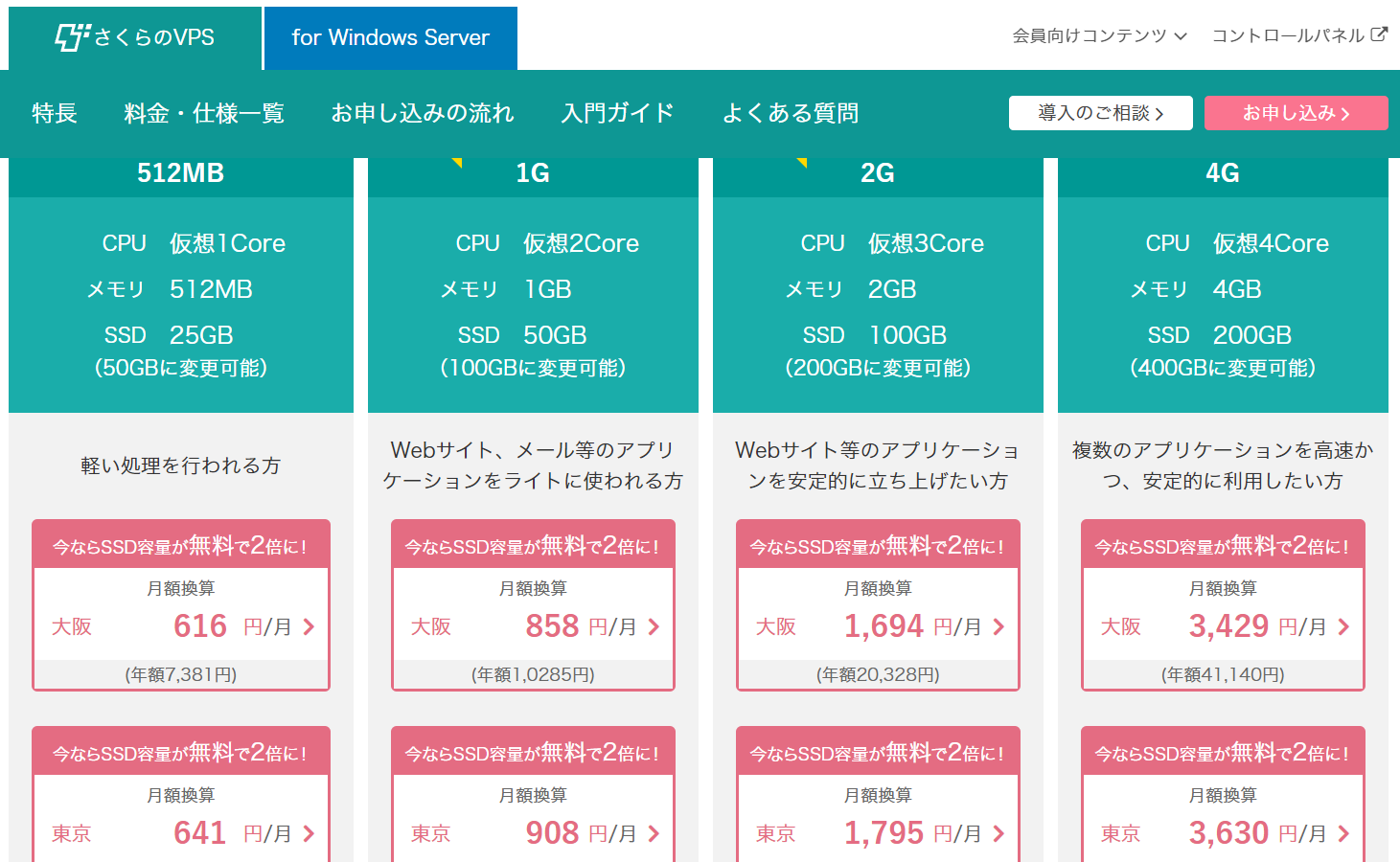Open the 料金・仕様一覧 menu item

[x=204, y=113]
